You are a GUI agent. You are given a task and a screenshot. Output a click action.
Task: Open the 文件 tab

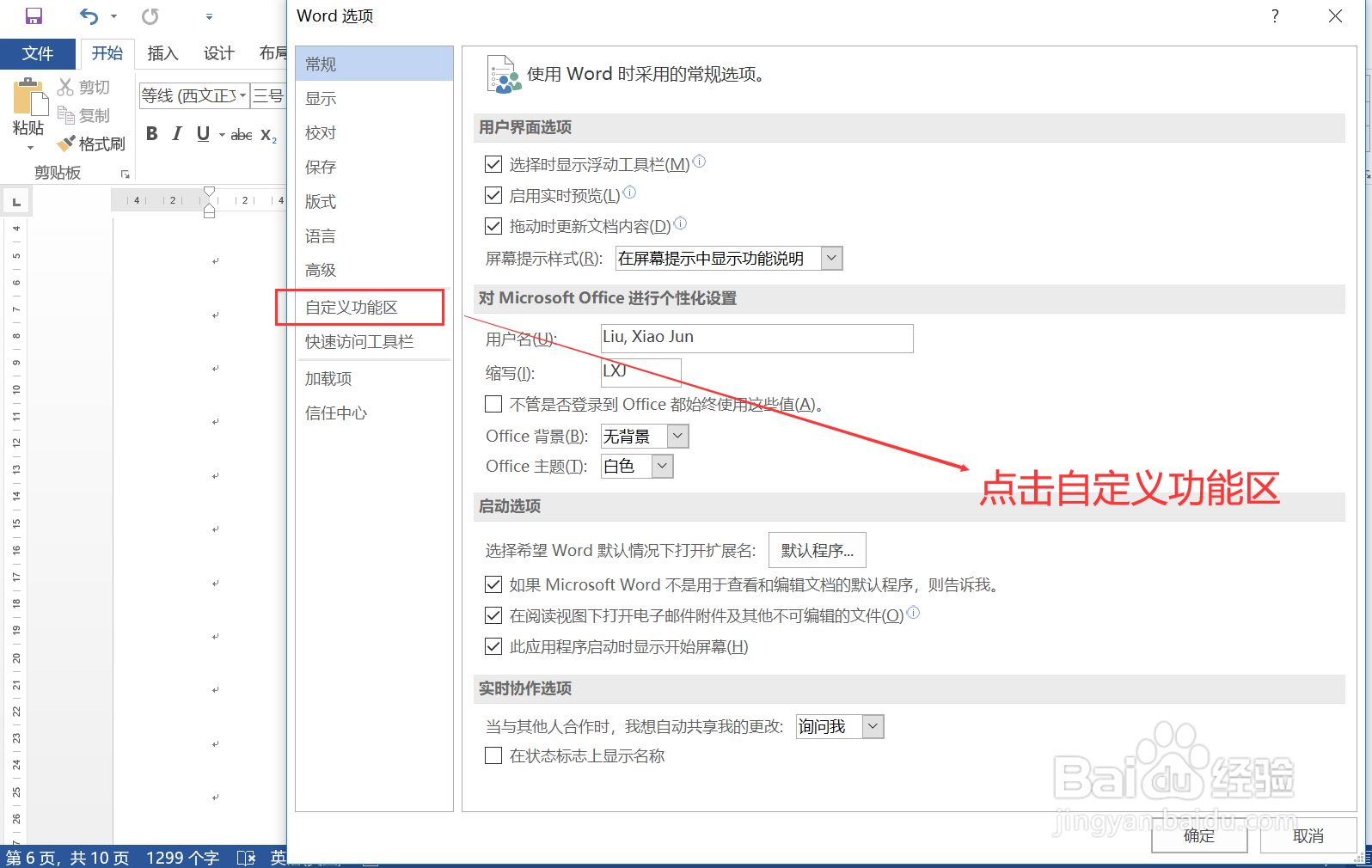(38, 53)
